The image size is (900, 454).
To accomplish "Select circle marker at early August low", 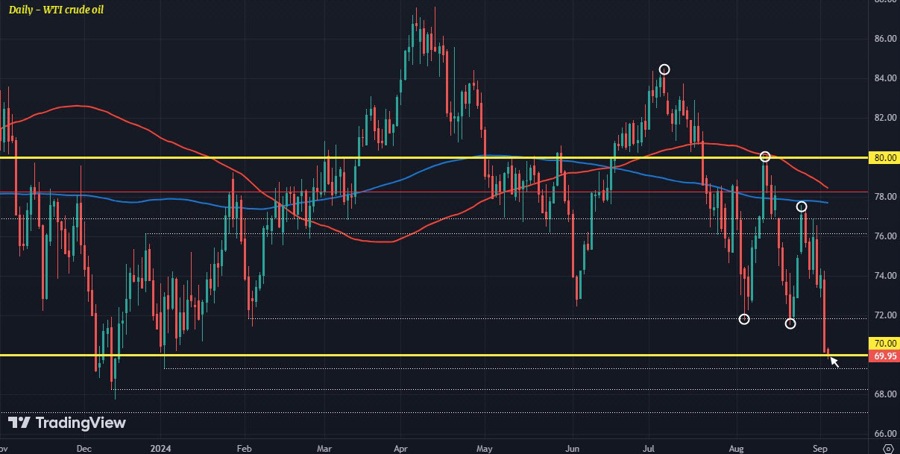I will 744,319.
